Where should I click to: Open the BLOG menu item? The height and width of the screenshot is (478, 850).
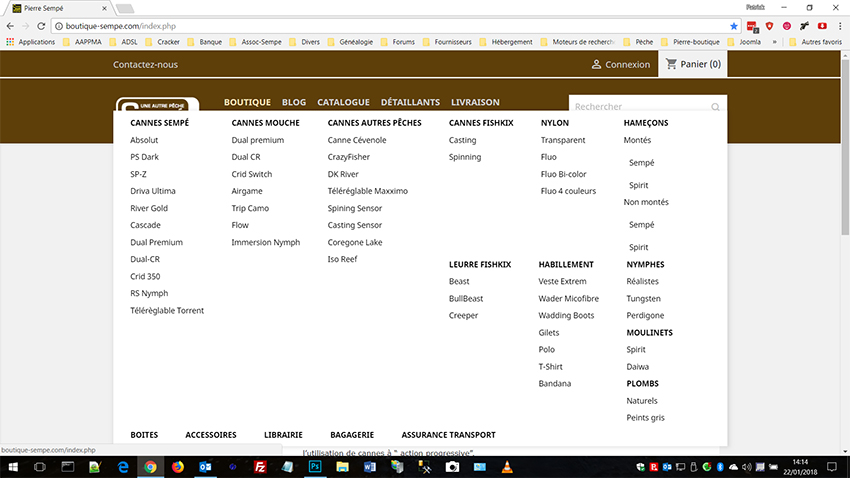tap(294, 102)
